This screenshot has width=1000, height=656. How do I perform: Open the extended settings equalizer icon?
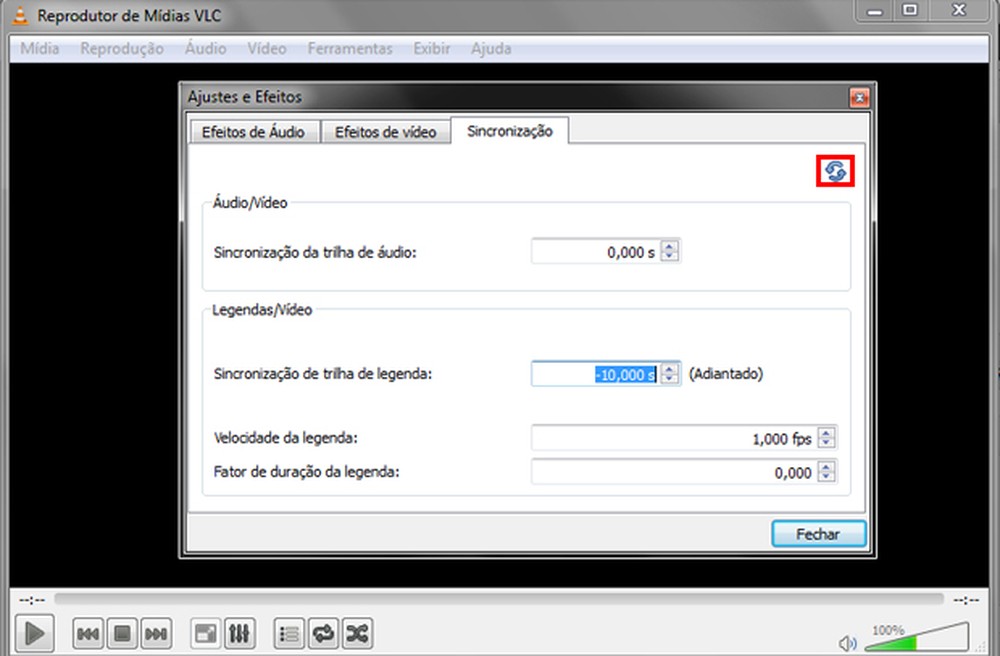point(240,633)
